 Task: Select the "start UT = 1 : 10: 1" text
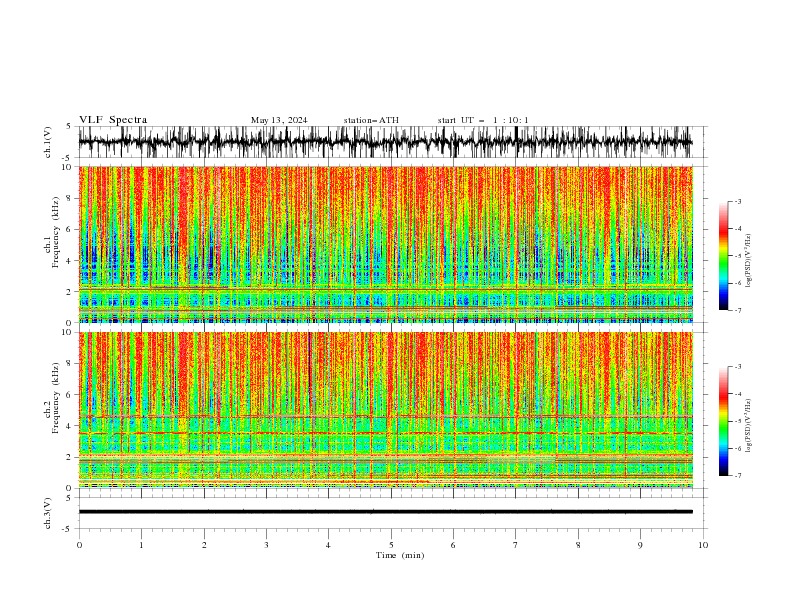coord(483,120)
